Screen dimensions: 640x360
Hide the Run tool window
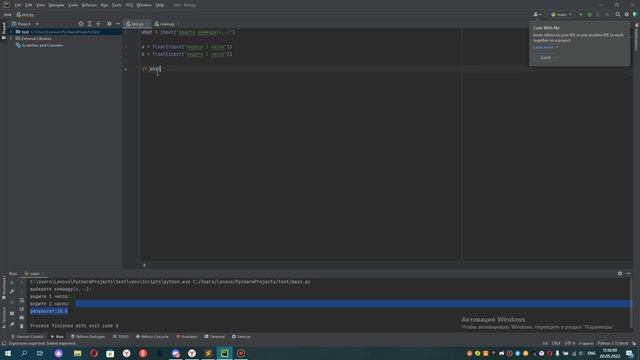click(x=629, y=273)
